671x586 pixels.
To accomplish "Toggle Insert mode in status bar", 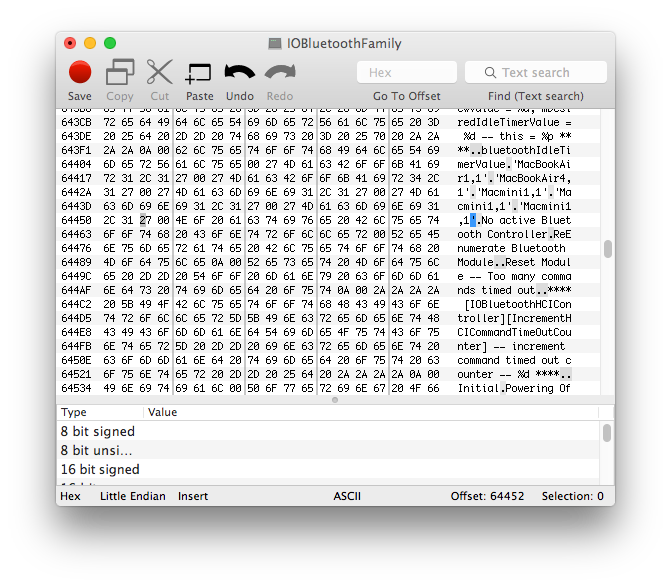I will [193, 496].
